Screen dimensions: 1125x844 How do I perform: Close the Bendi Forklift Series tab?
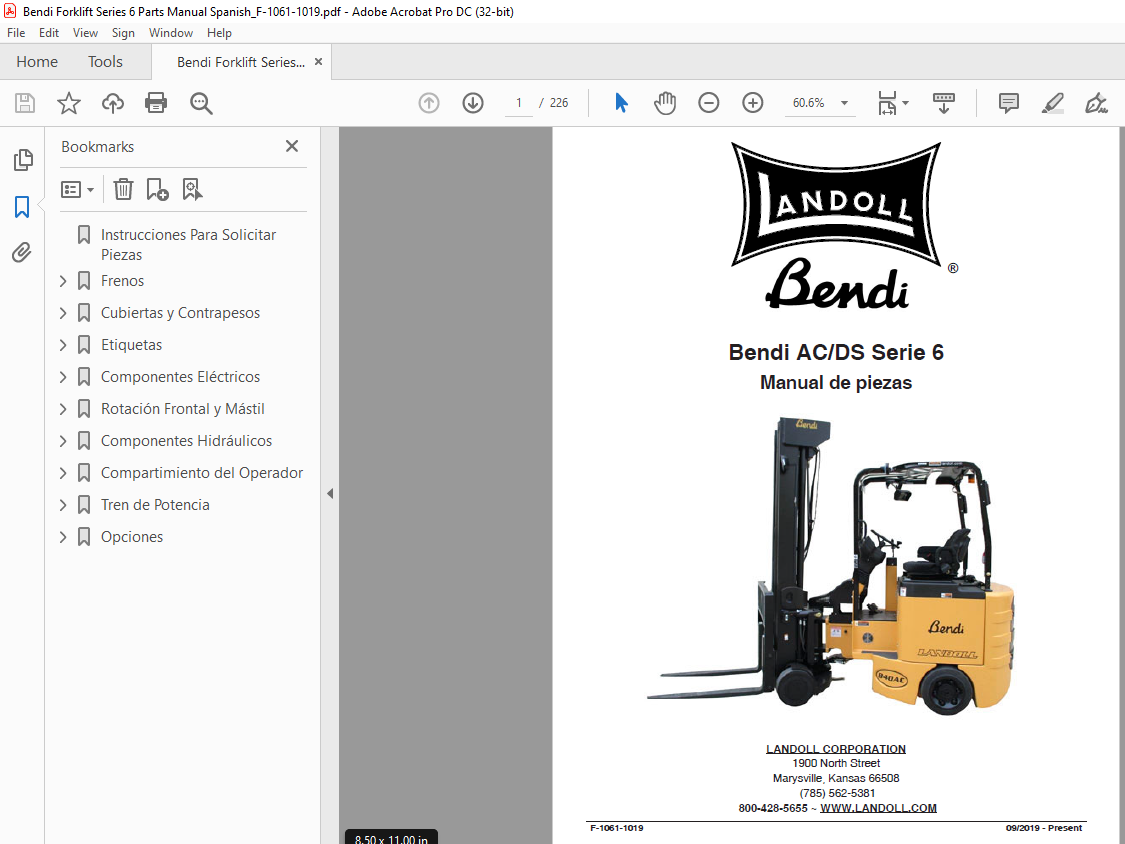point(318,62)
